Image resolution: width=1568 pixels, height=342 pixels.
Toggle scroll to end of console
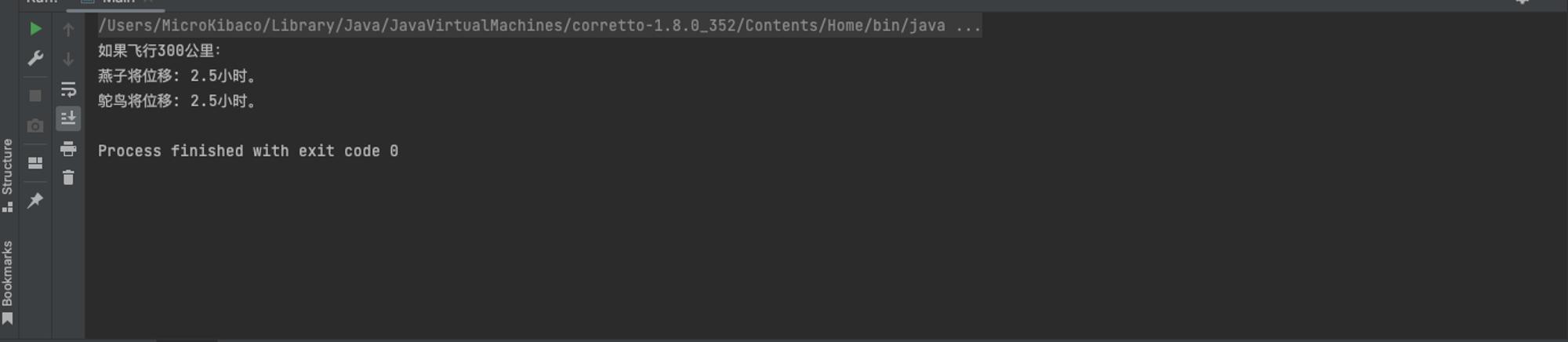point(68,118)
